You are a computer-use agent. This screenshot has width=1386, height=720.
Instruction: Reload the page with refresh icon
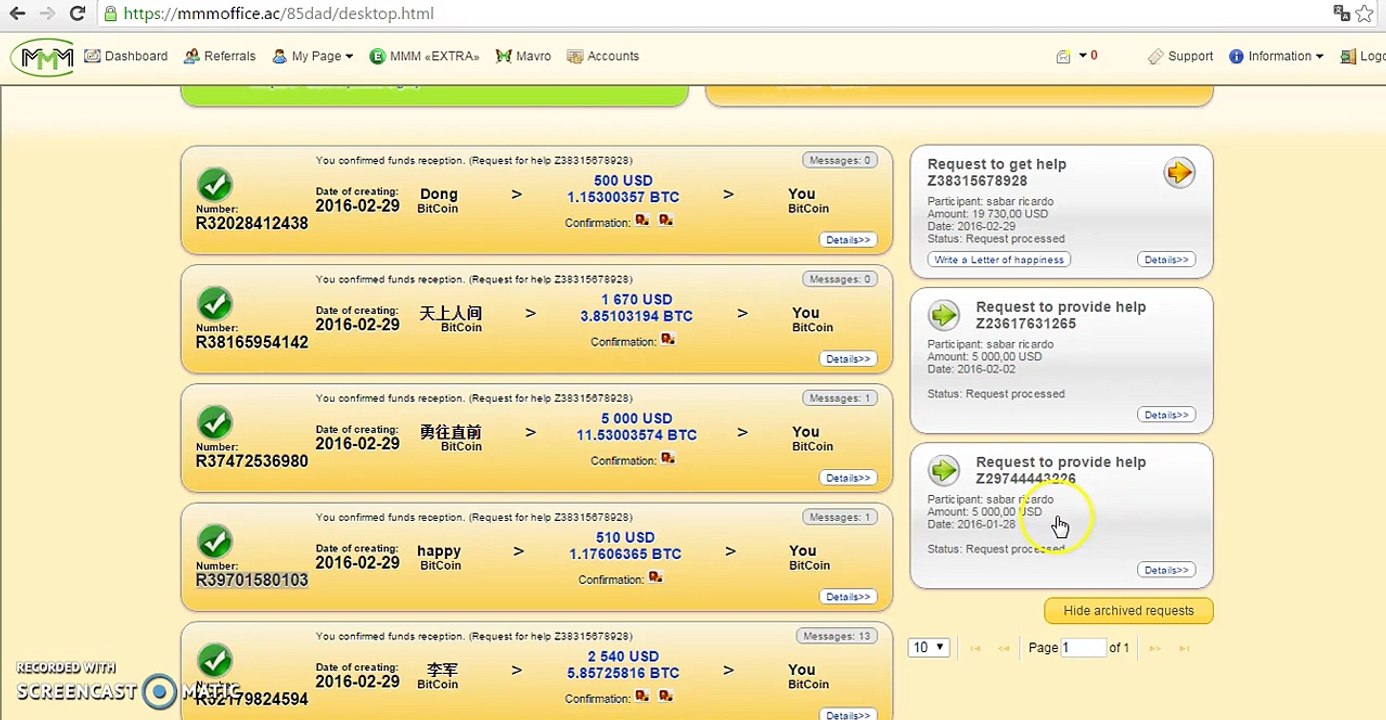(77, 14)
